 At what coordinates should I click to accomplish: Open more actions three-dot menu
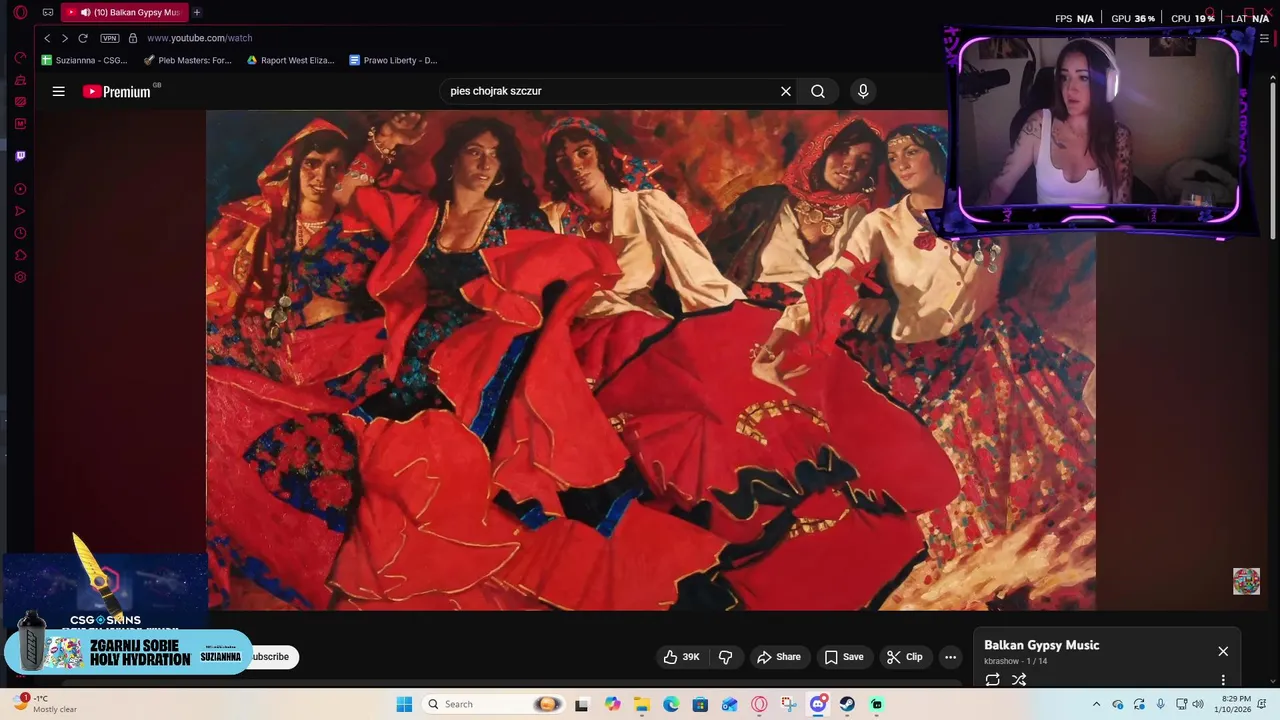pos(951,657)
